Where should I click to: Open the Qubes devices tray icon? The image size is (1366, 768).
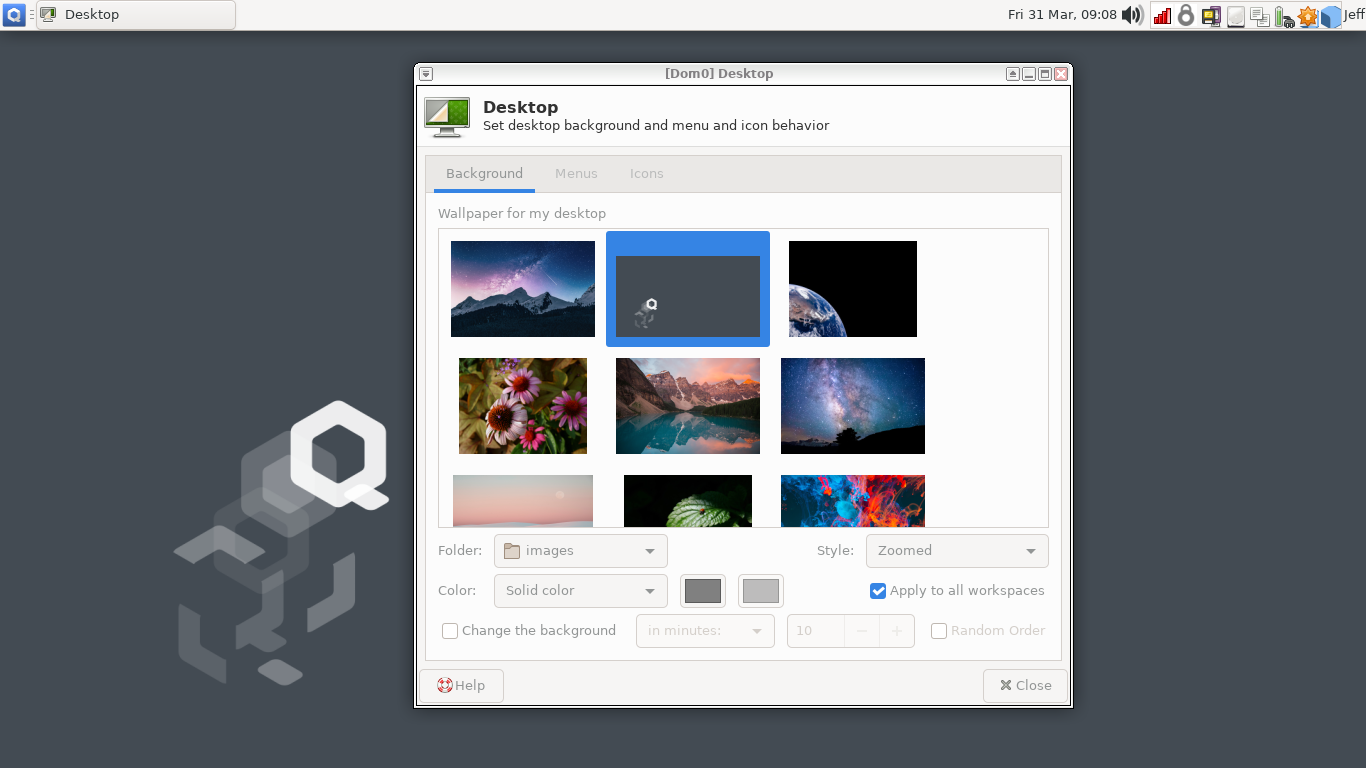[1211, 16]
